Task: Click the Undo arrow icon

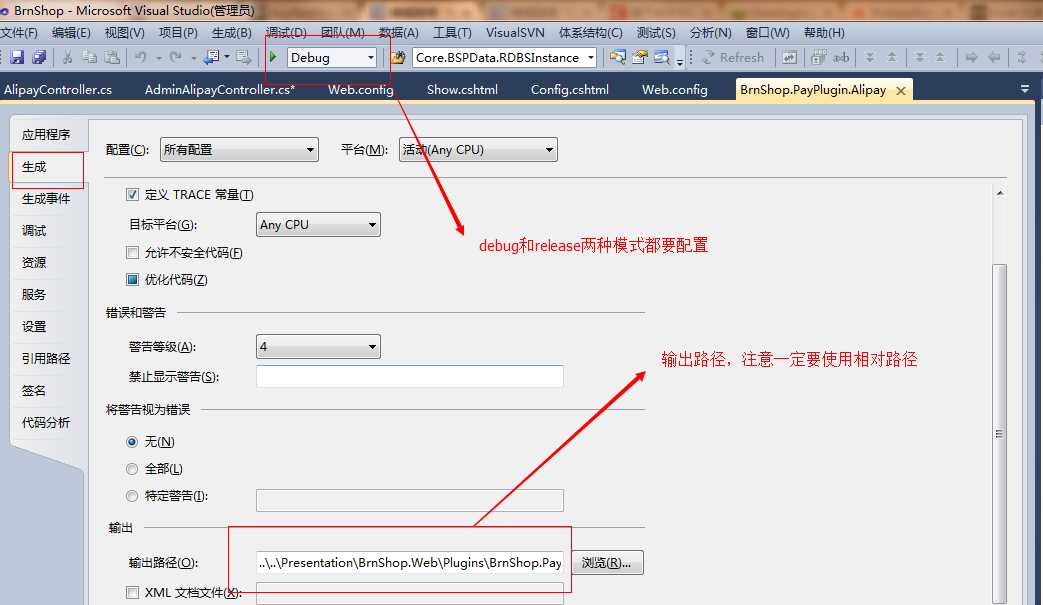Action: click(x=140, y=57)
